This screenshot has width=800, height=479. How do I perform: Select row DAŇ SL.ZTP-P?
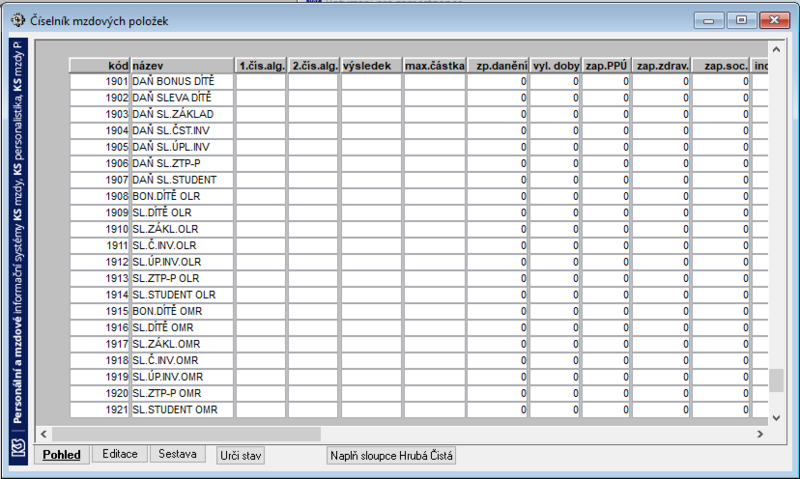click(x=418, y=163)
